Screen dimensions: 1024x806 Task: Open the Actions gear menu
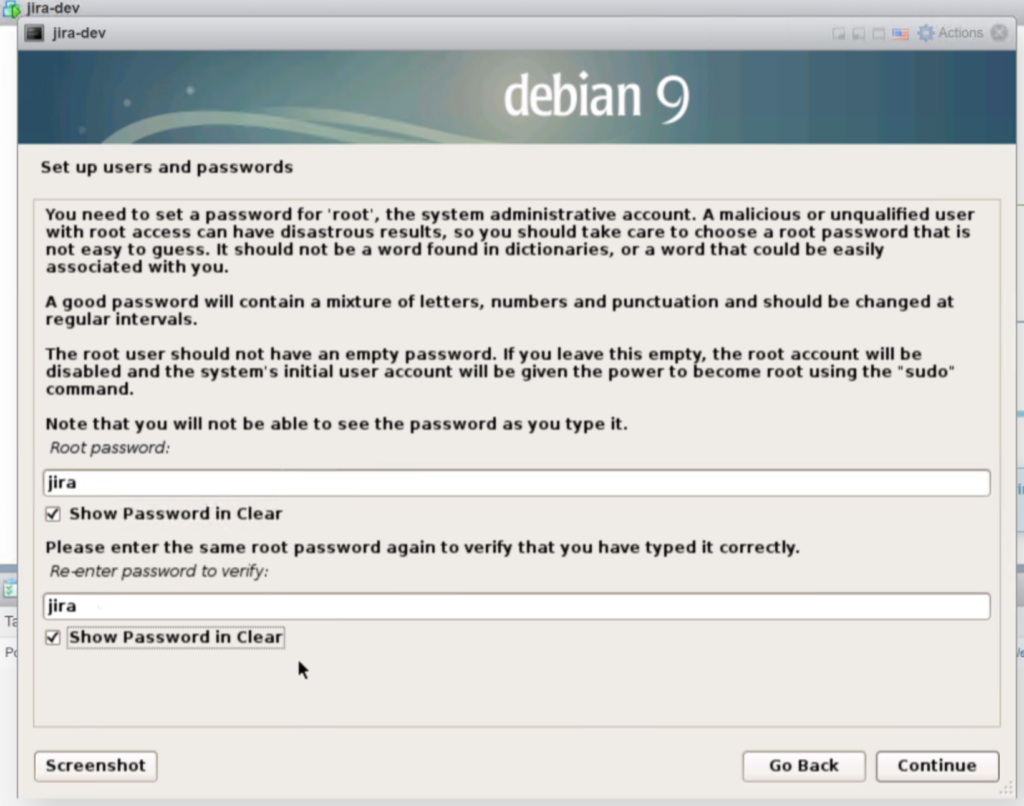click(950, 33)
